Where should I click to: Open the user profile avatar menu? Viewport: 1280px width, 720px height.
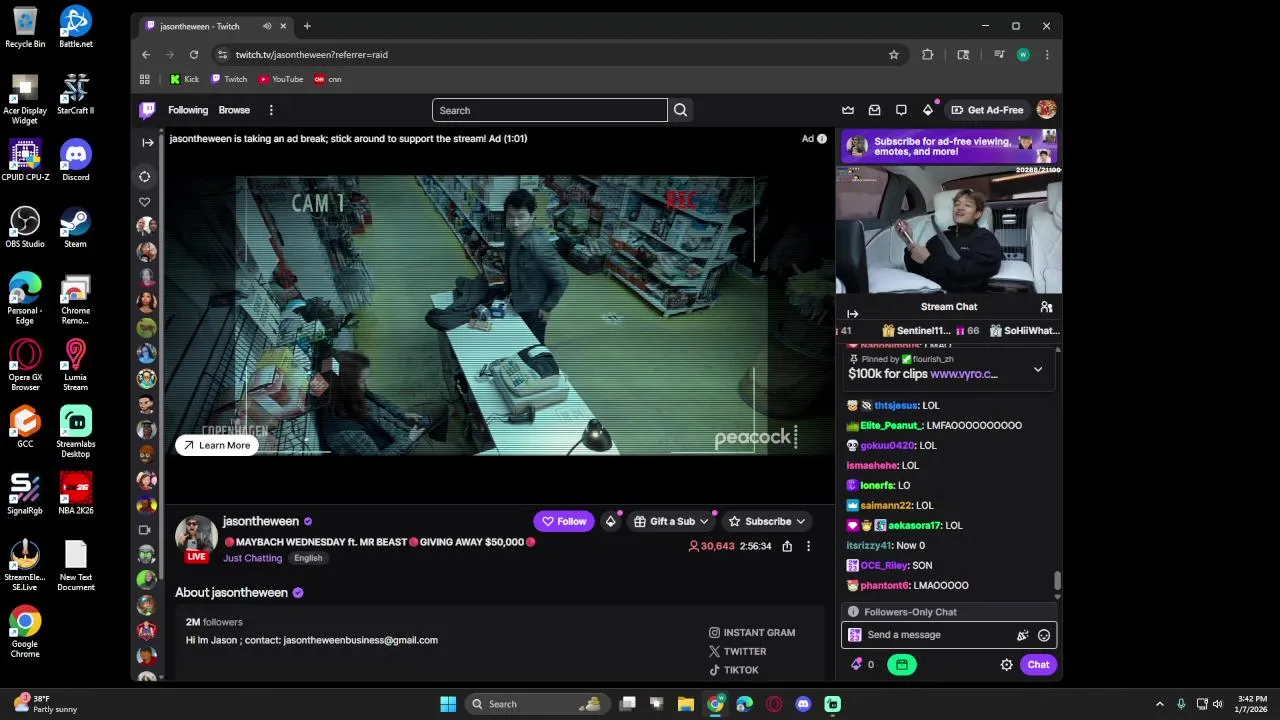[x=1046, y=110]
